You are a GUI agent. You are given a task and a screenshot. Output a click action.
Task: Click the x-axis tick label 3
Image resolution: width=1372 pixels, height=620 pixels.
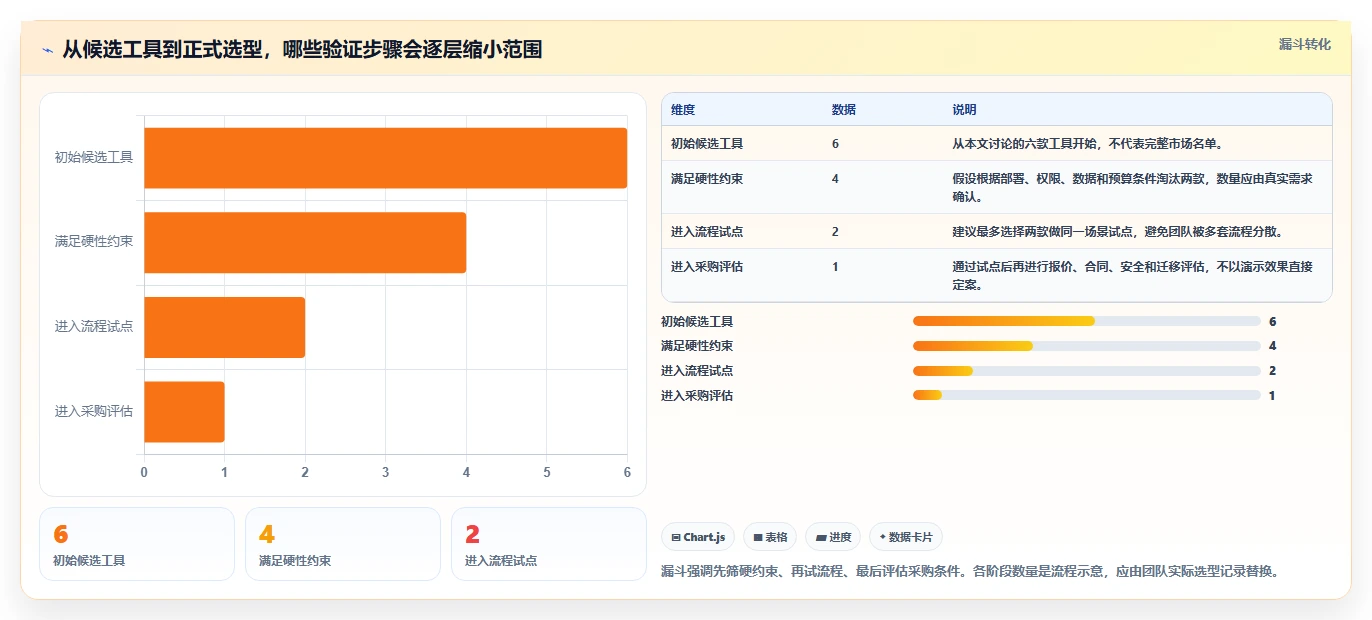(x=386, y=472)
